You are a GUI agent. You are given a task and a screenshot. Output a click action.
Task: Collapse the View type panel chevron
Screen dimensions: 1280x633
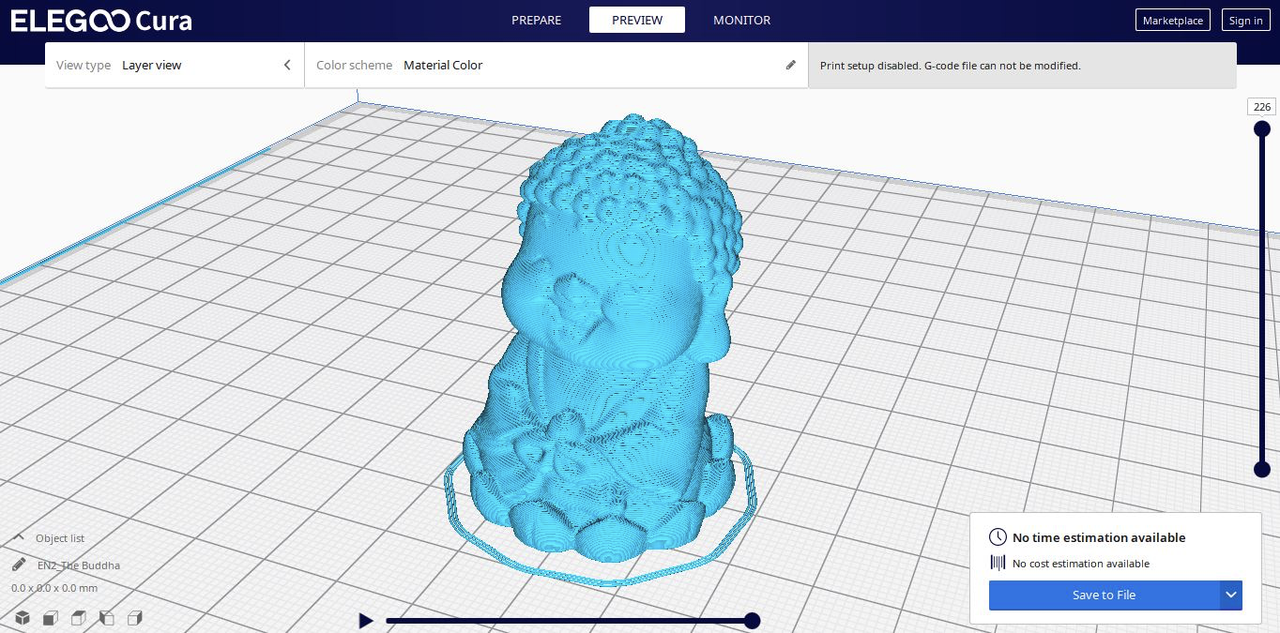point(287,65)
